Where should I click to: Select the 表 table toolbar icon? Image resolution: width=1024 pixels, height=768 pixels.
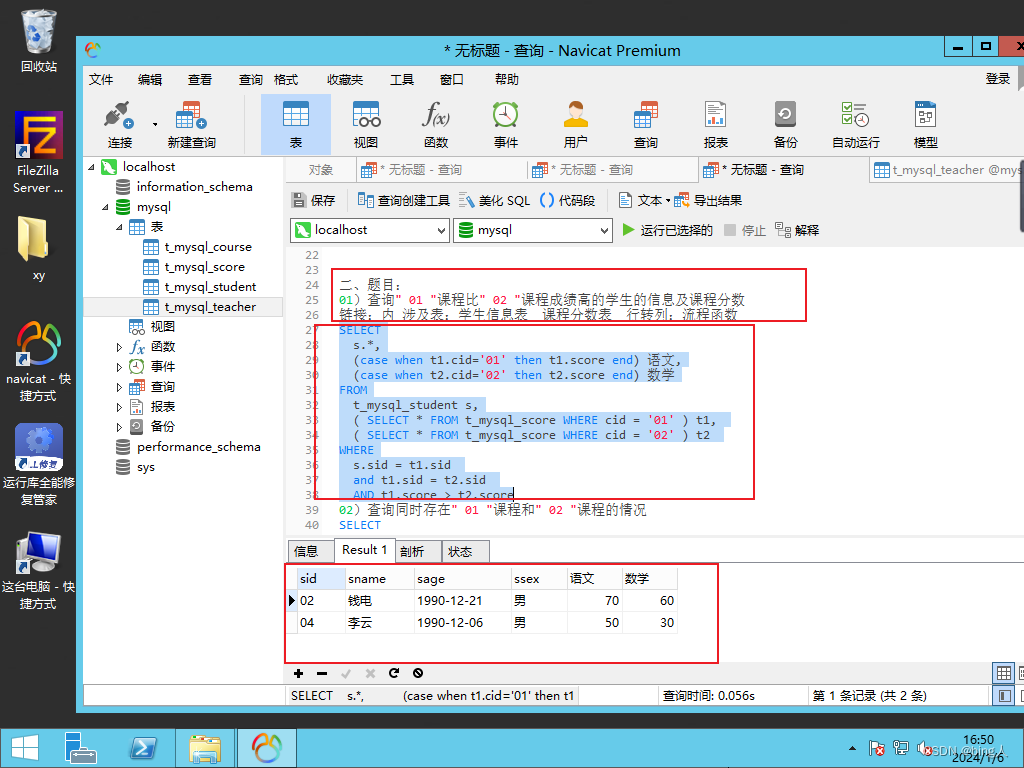point(296,125)
